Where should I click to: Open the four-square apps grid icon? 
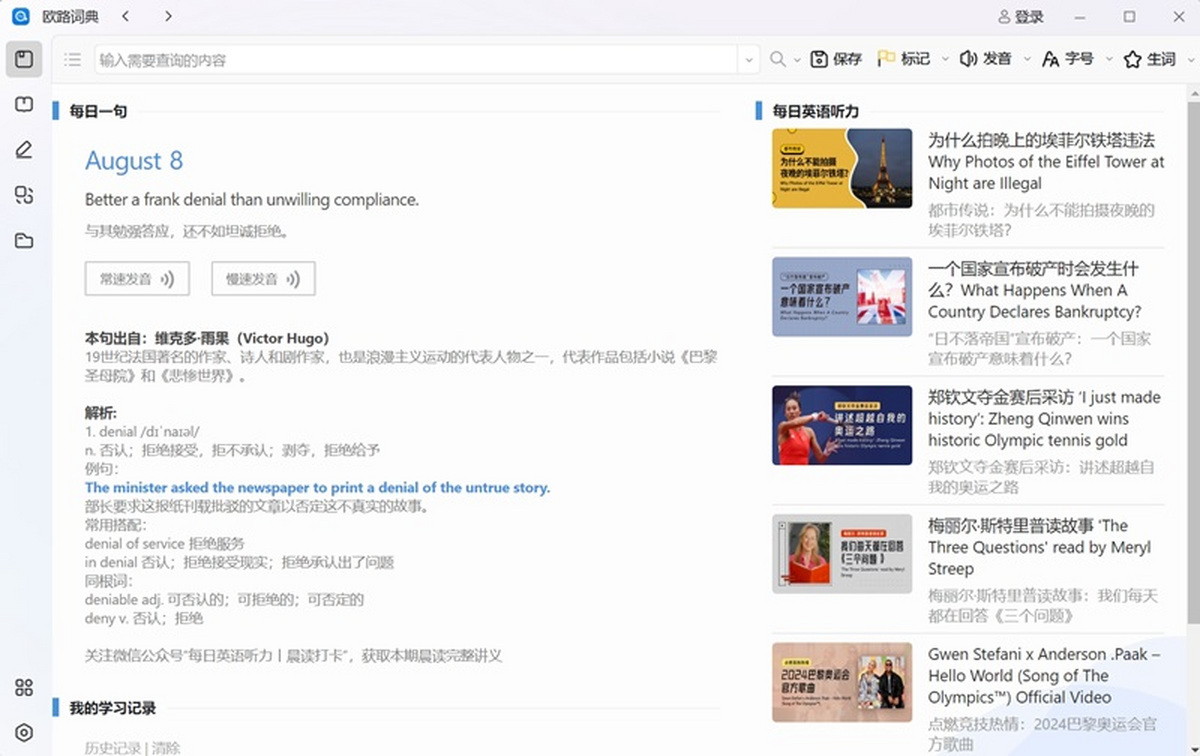[24, 687]
